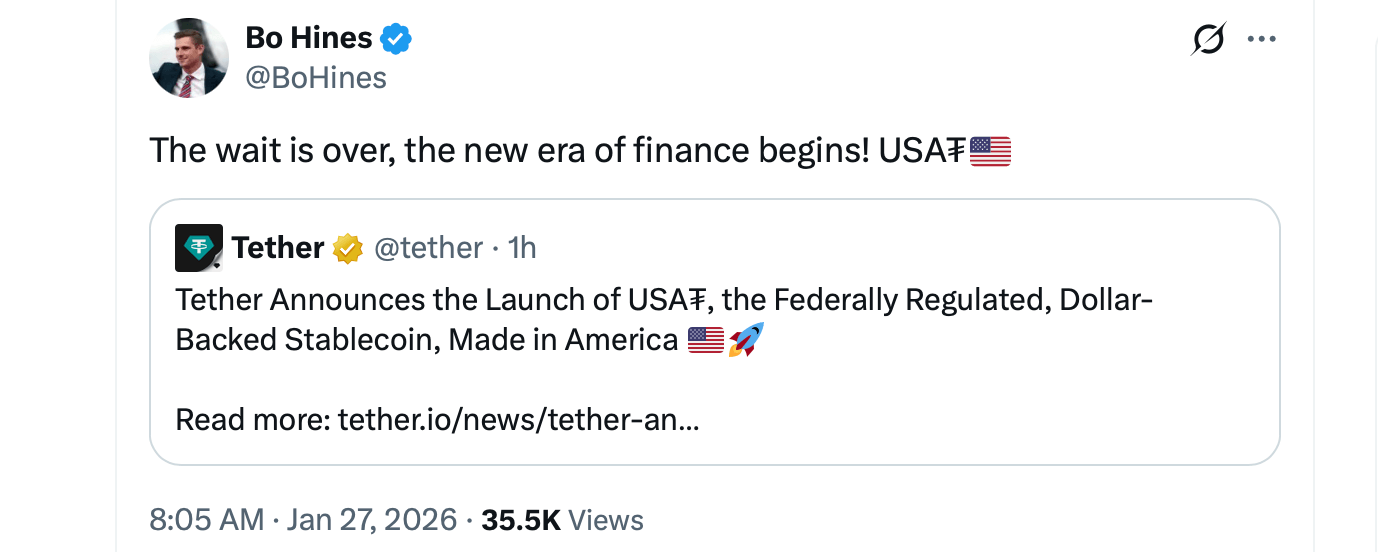1378x552 pixels.
Task: Click the US flag emoji in quoted tweet
Action: coord(706,340)
